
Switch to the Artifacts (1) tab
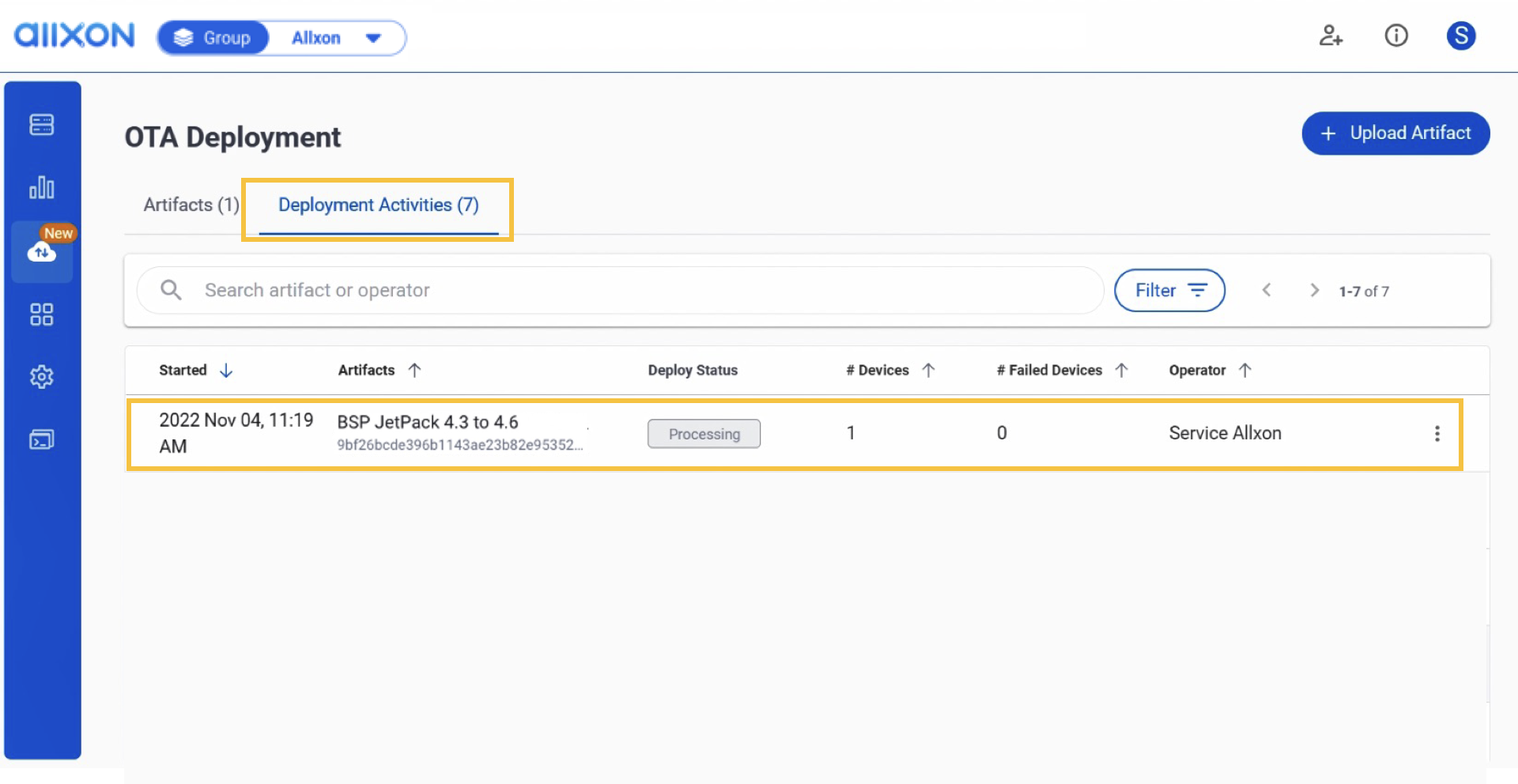point(191,205)
